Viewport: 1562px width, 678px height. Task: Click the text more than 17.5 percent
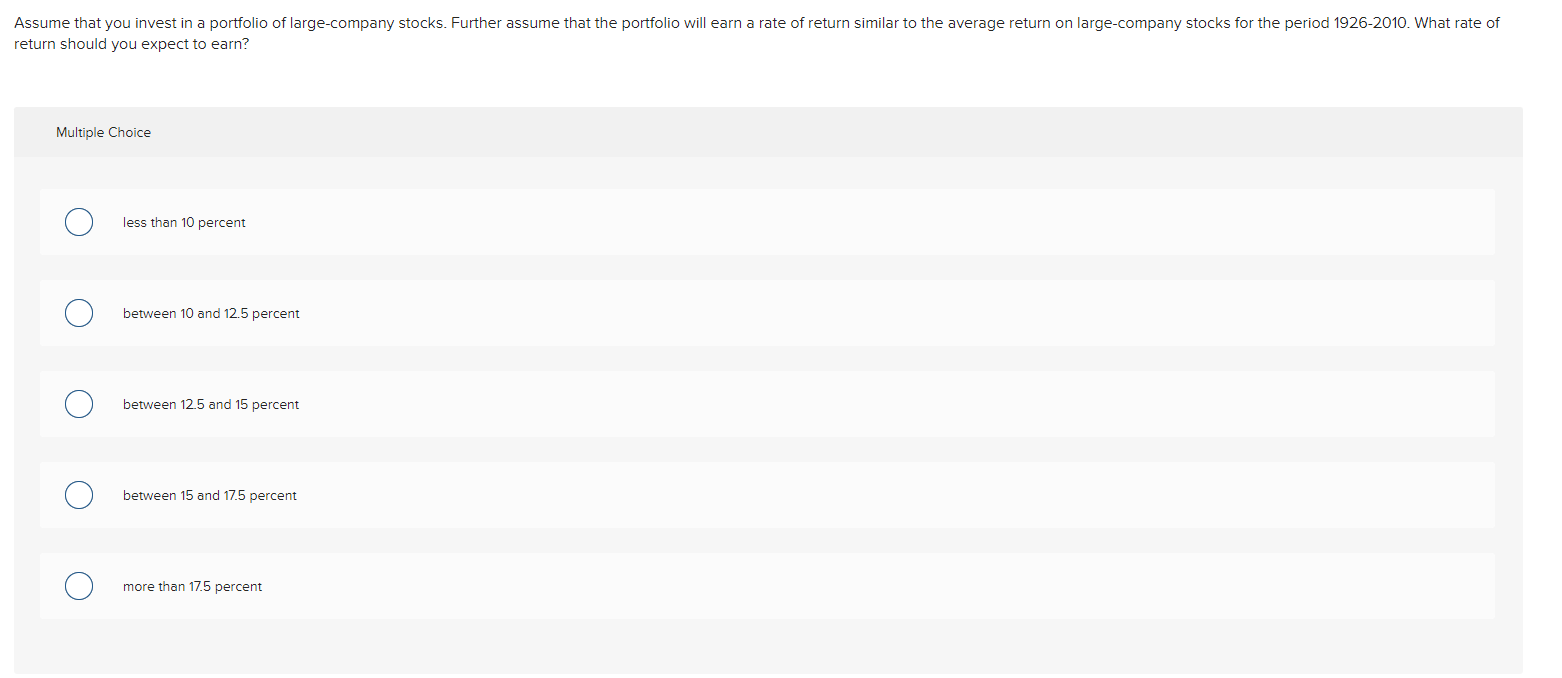tap(192, 586)
